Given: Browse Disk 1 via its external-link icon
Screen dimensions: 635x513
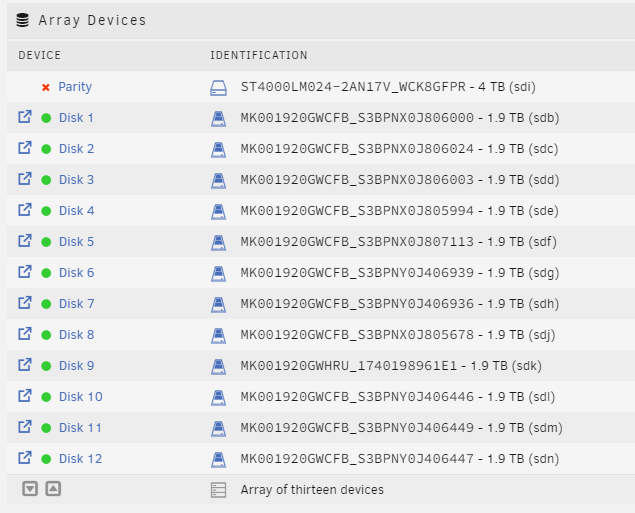Looking at the screenshot, I should 25,117.
